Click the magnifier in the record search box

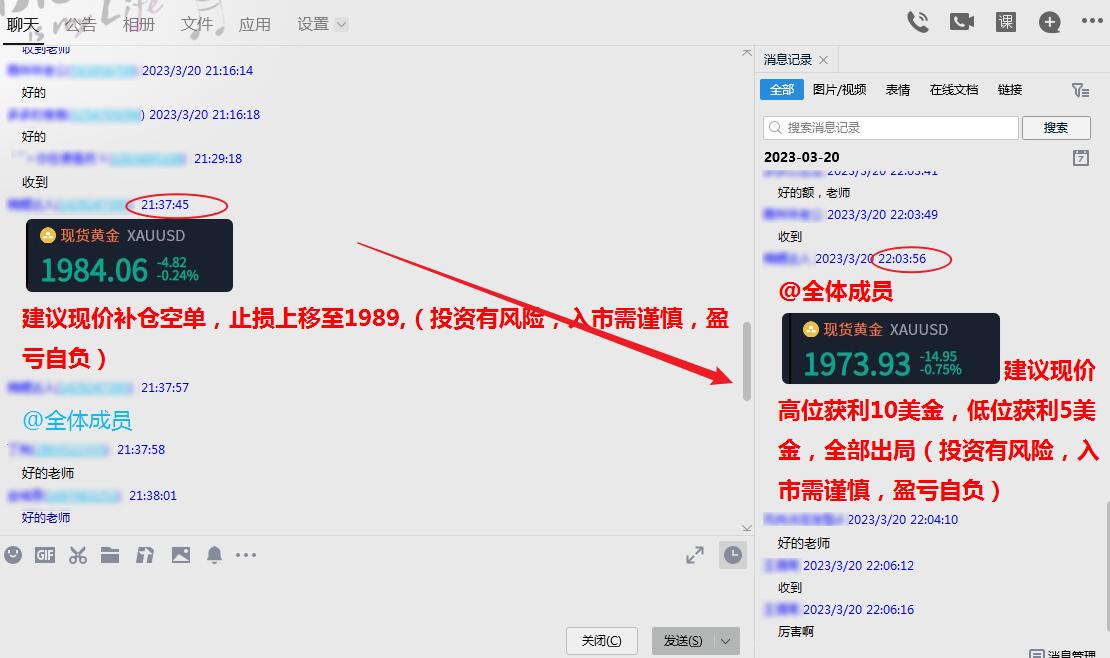(x=775, y=127)
